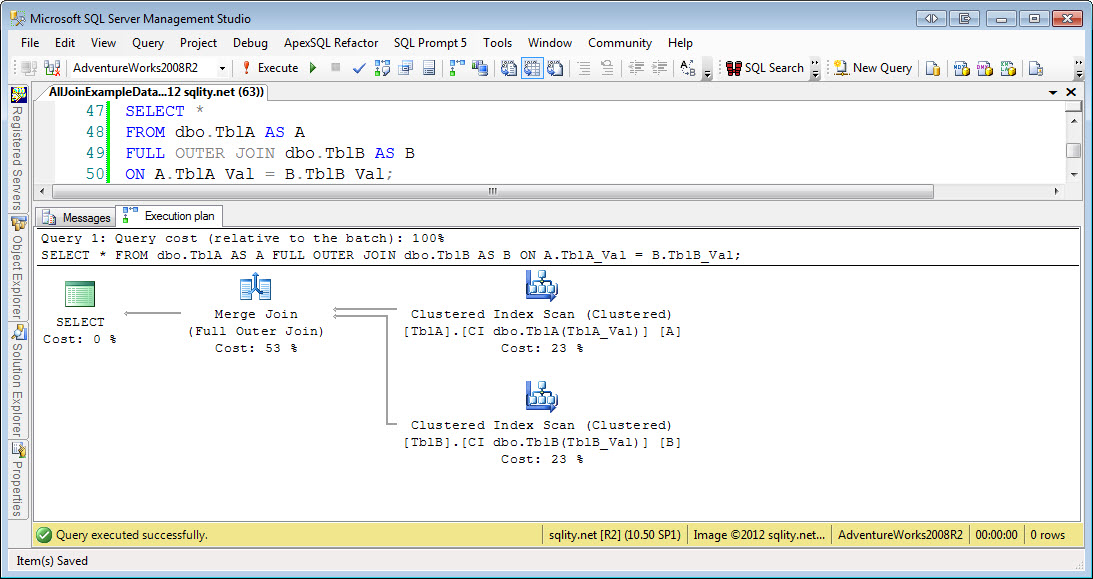The width and height of the screenshot is (1093, 579).
Task: Open the standard toolbar overflow arrow
Action: [x=1080, y=68]
